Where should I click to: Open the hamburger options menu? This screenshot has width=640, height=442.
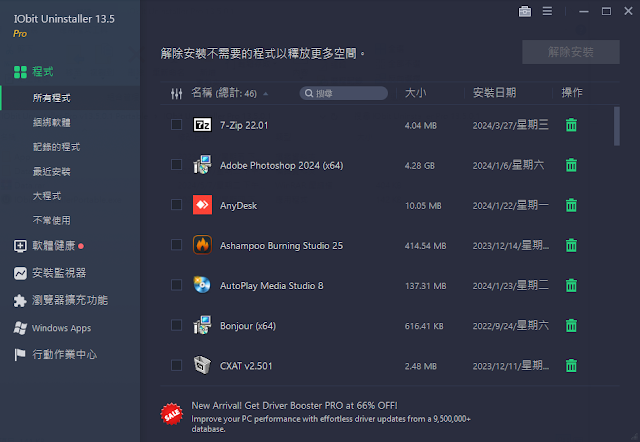click(x=547, y=11)
